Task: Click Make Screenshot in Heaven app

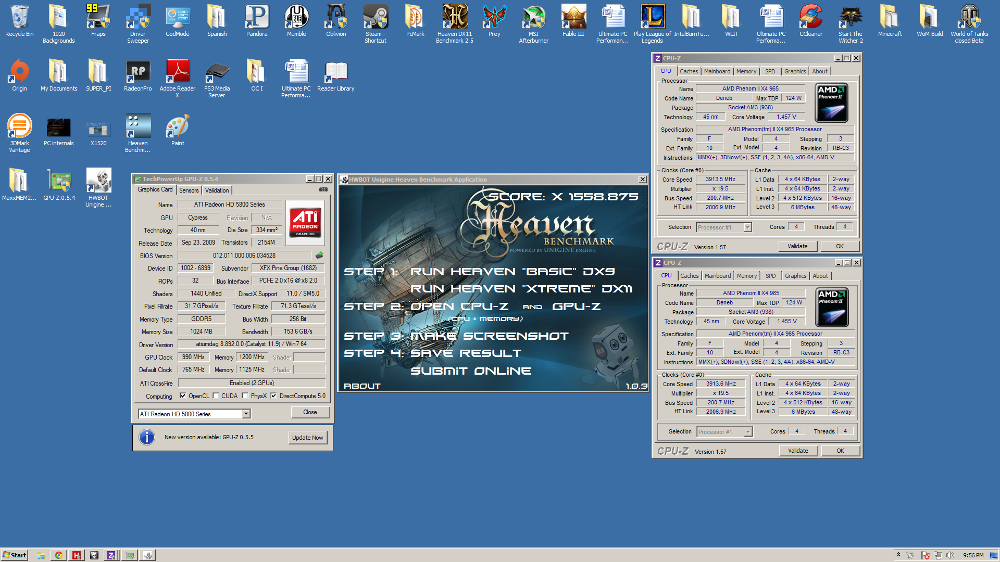Action: pos(489,336)
